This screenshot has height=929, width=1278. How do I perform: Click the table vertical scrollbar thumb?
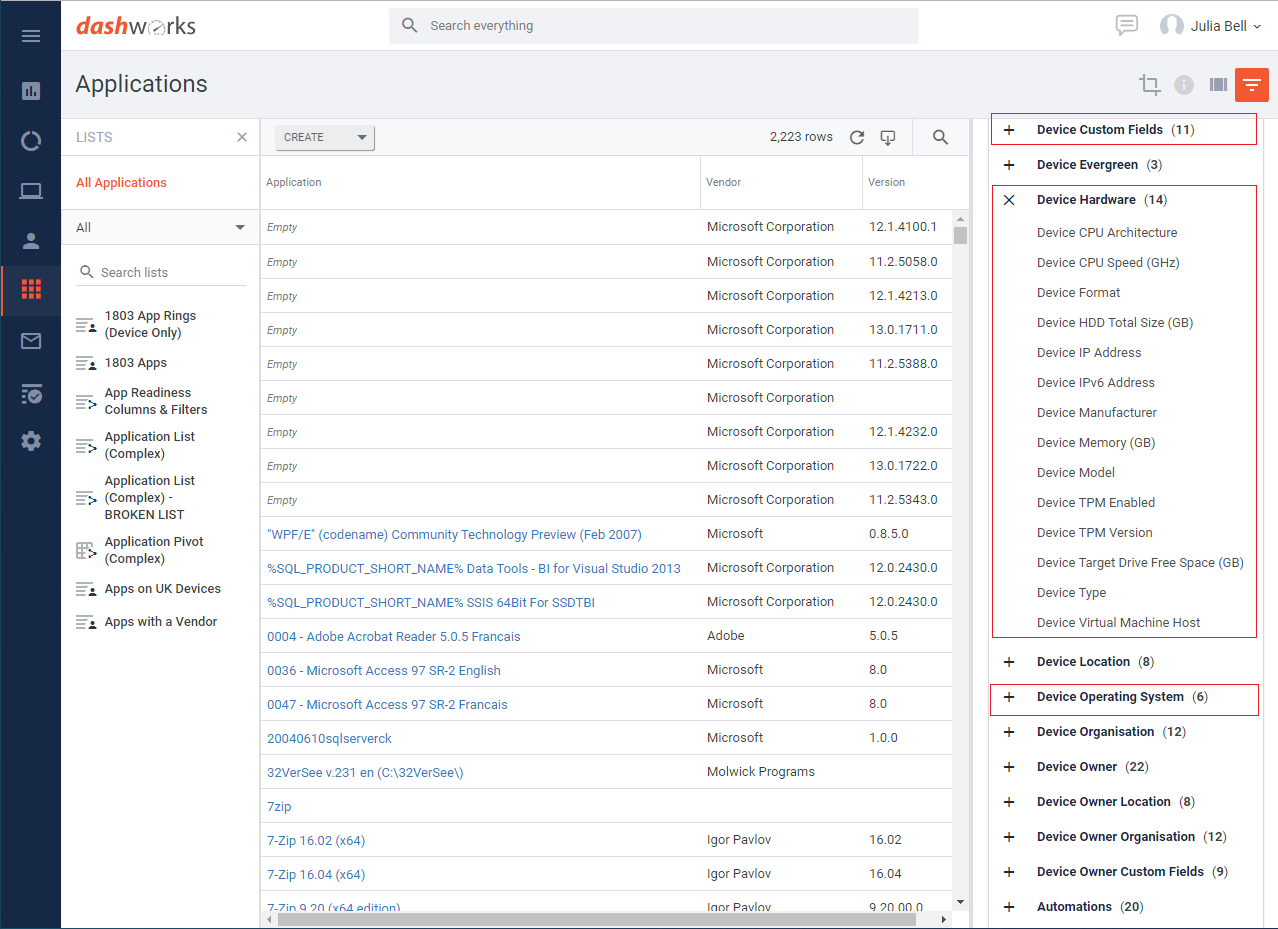coord(961,236)
